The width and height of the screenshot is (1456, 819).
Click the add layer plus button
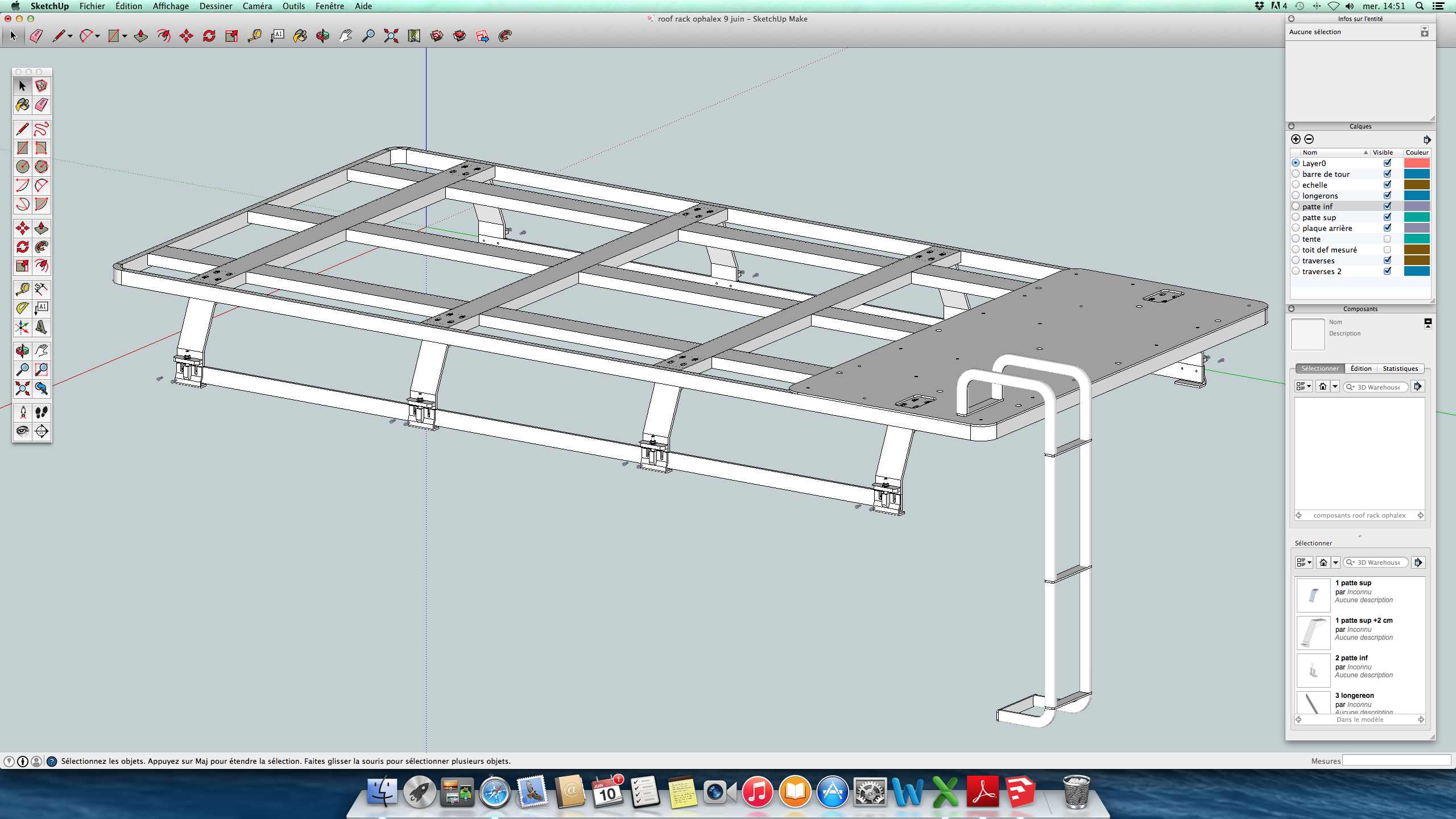(x=1296, y=139)
